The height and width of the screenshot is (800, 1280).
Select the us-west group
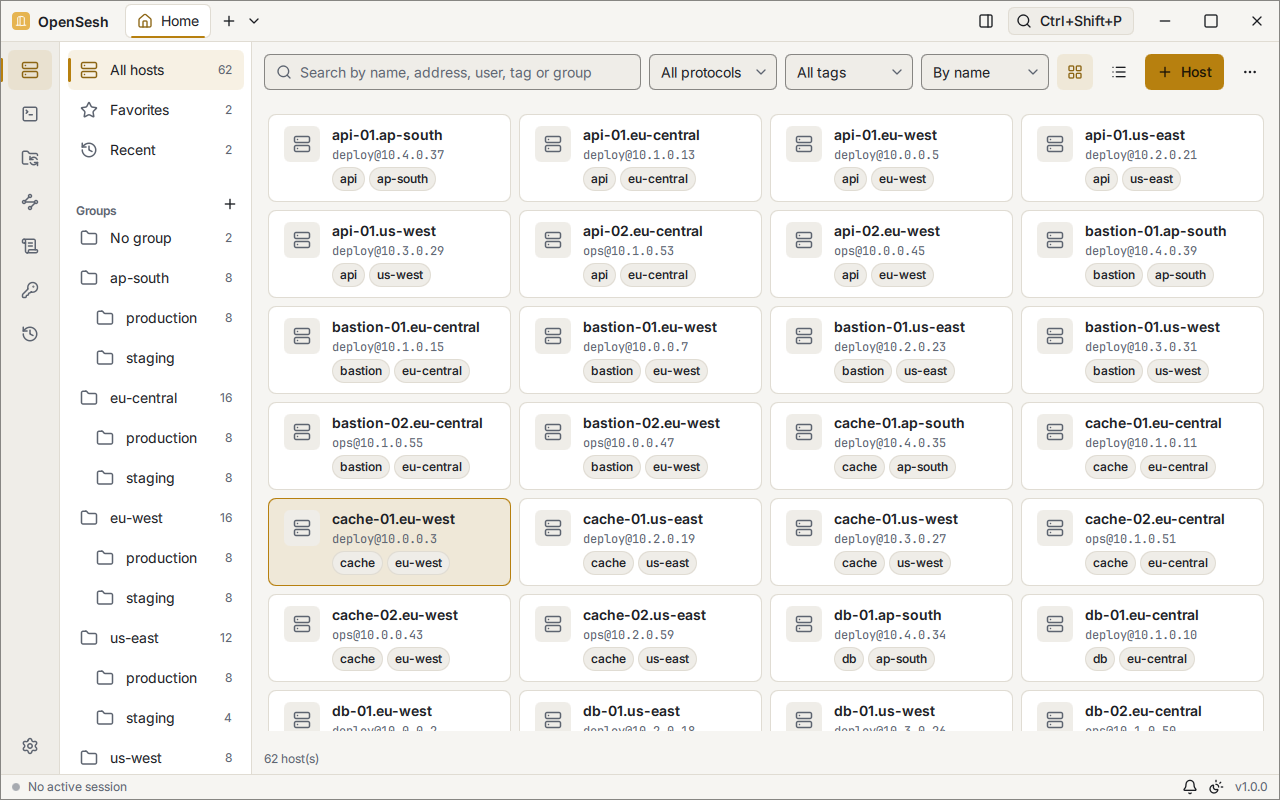click(x=156, y=758)
